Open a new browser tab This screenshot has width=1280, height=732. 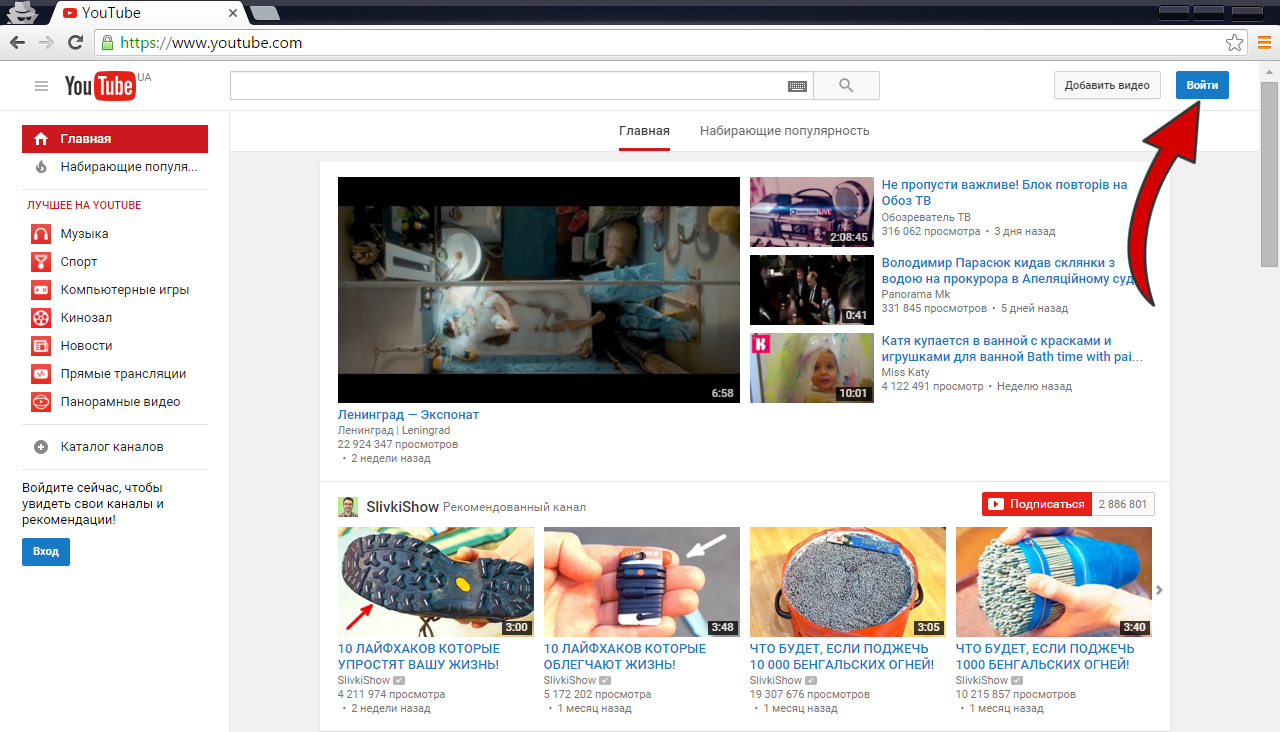point(264,13)
